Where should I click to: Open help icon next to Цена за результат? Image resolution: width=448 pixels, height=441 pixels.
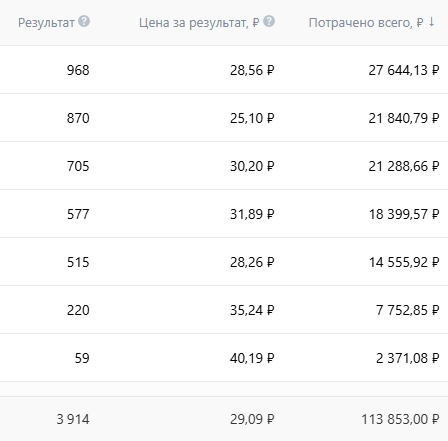coord(269,21)
